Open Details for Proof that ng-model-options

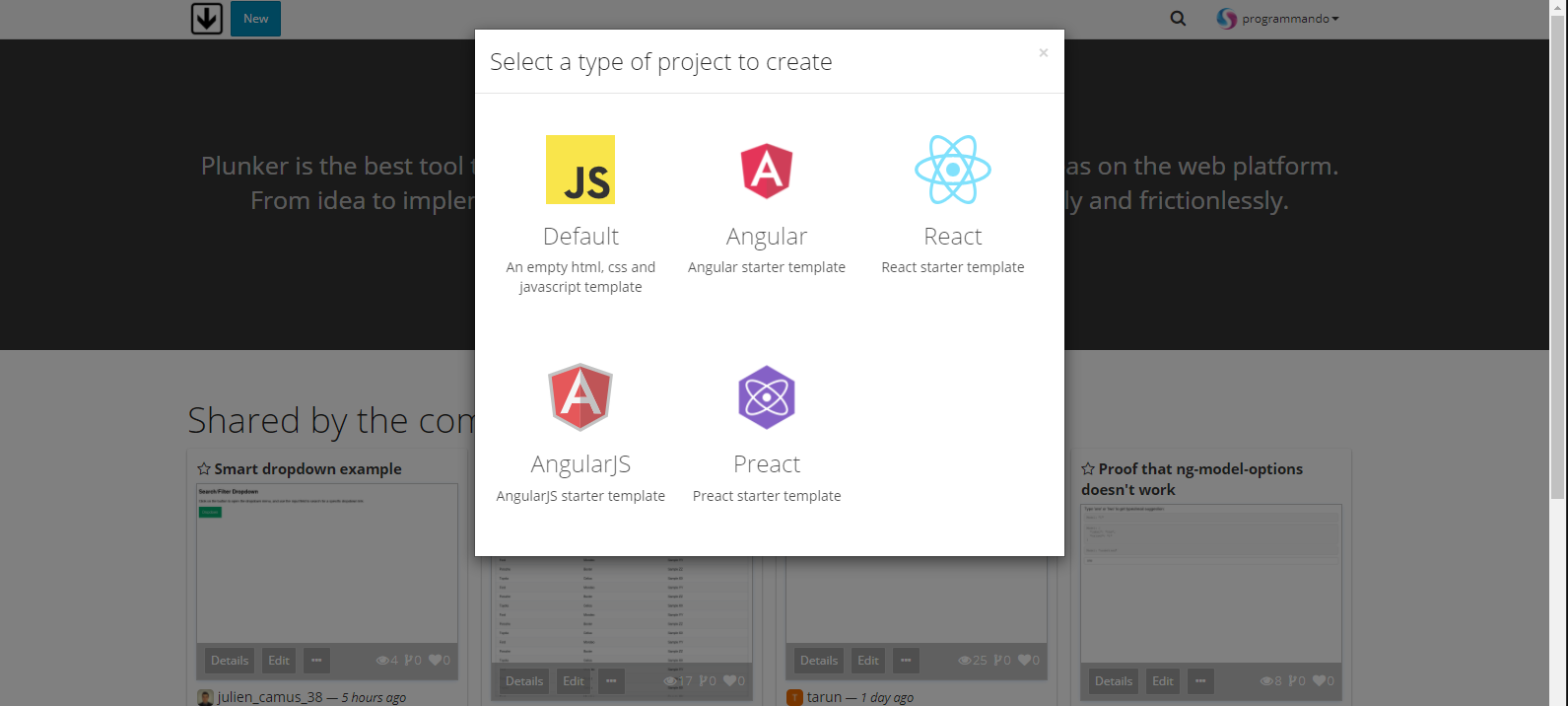(x=1114, y=681)
